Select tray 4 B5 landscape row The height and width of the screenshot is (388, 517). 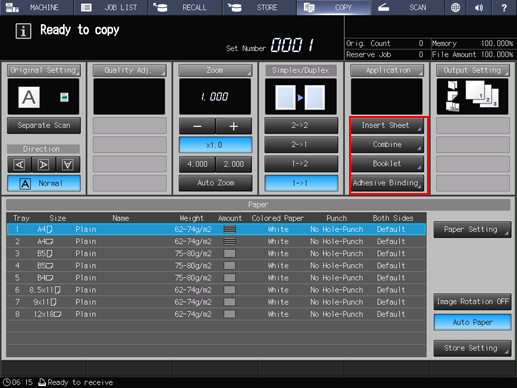coord(216,266)
